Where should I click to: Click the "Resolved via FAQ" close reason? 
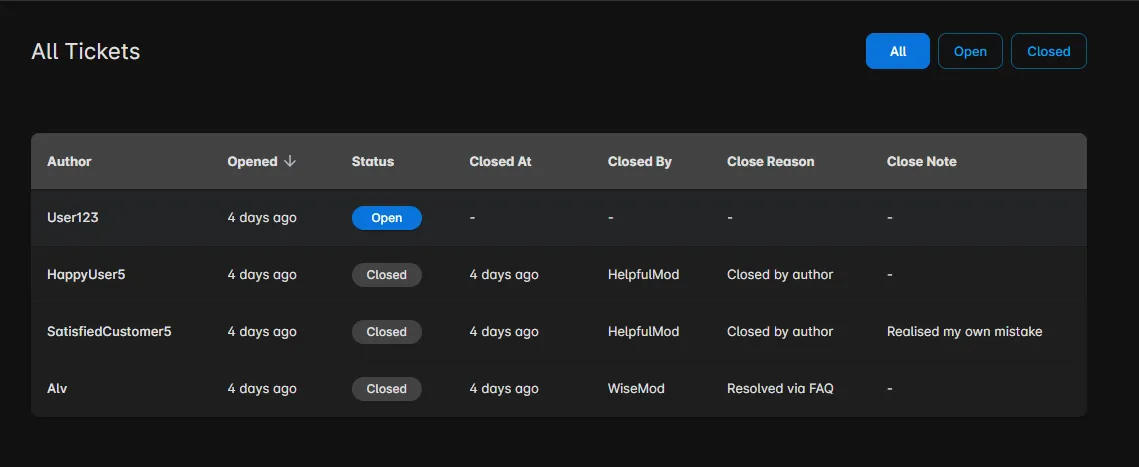[780, 389]
